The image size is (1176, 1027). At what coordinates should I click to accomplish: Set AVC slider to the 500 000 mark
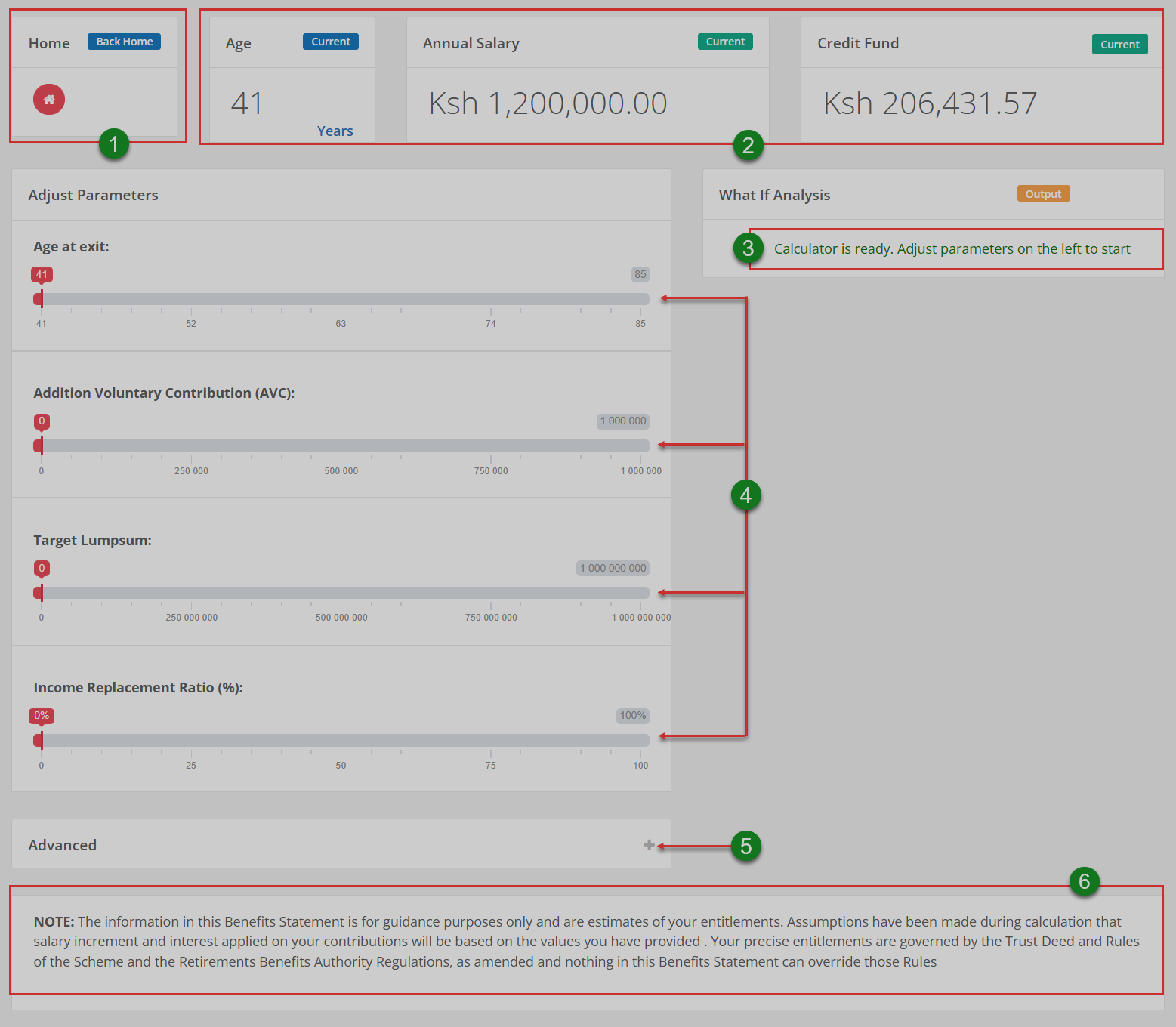341,446
